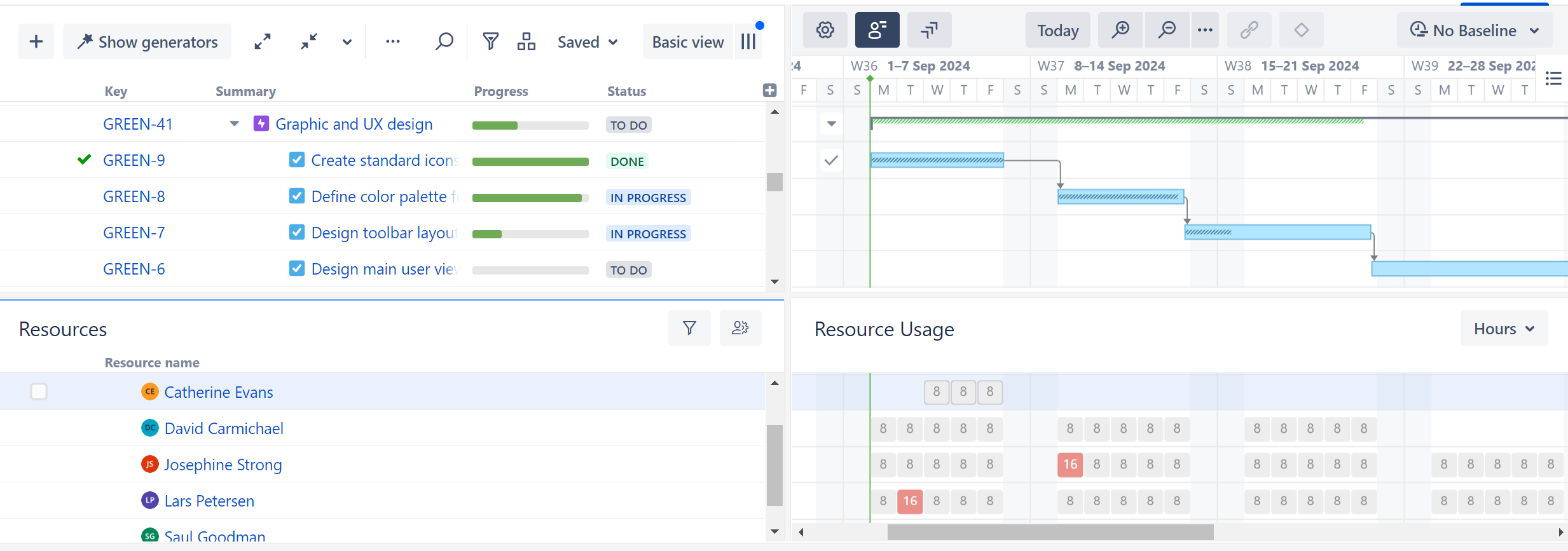The image size is (1568, 551).
Task: Open resource settings icon in Resources panel
Action: (740, 328)
